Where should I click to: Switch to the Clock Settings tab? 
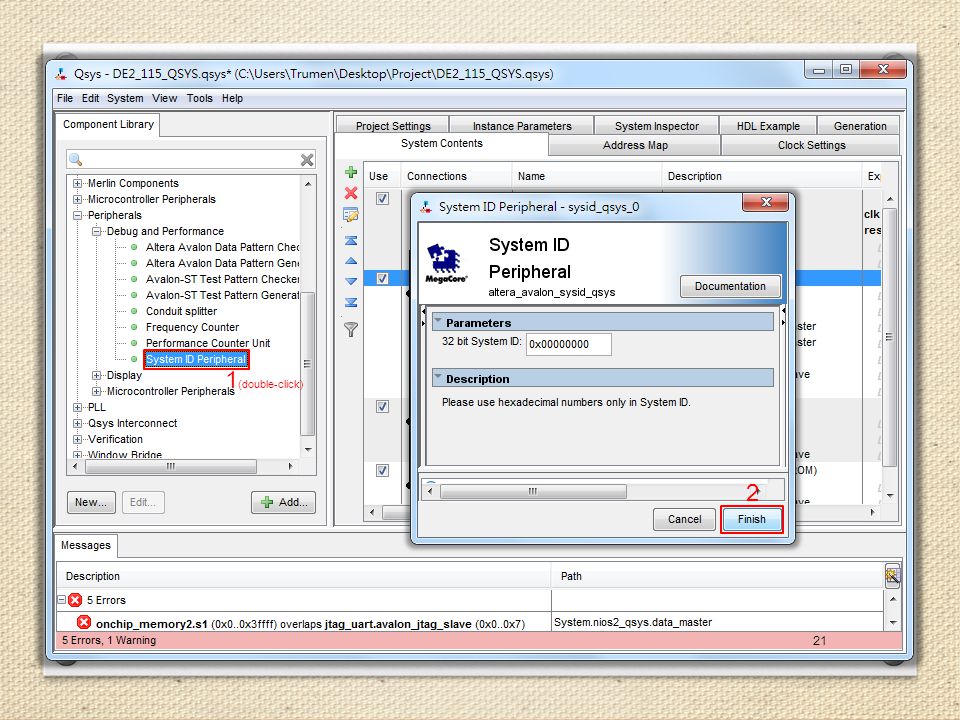pyautogui.click(x=811, y=145)
